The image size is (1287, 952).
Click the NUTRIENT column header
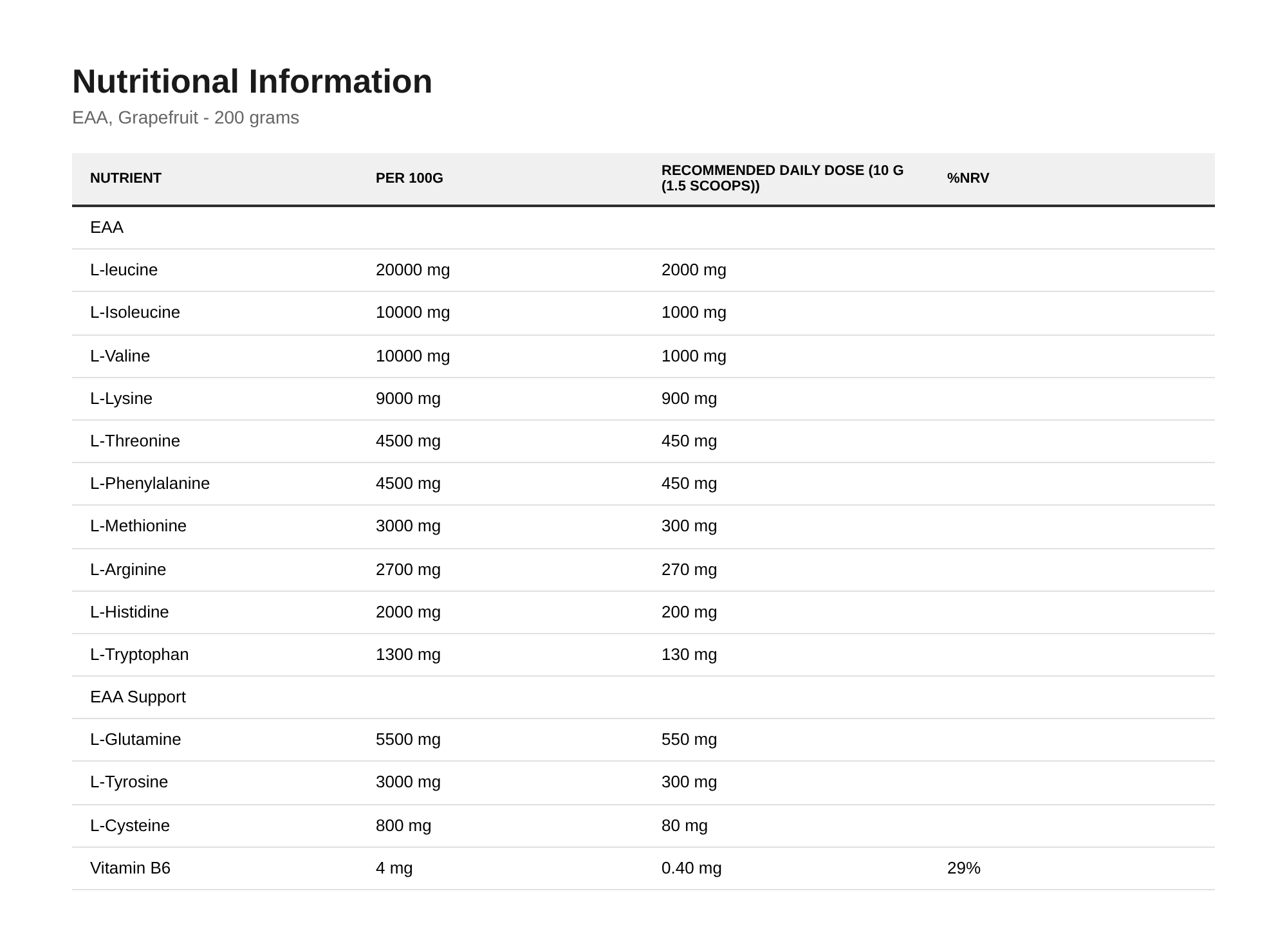[x=125, y=178]
